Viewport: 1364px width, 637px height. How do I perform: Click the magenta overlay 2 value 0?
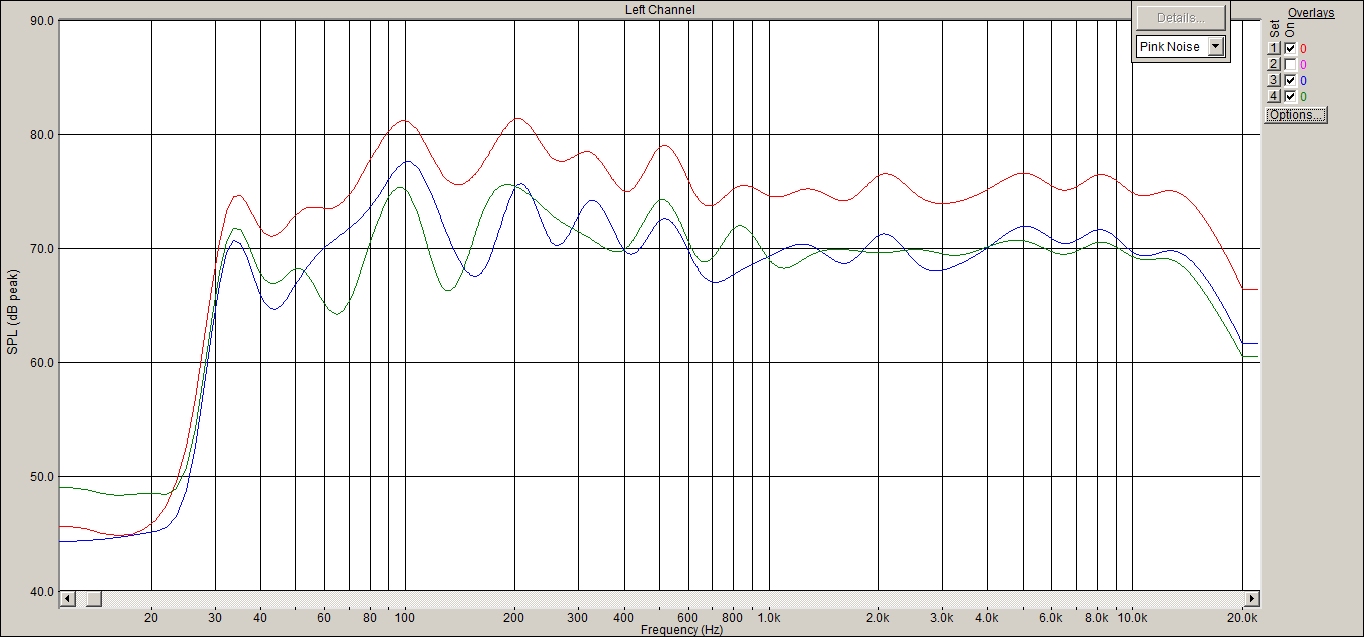tap(1303, 64)
